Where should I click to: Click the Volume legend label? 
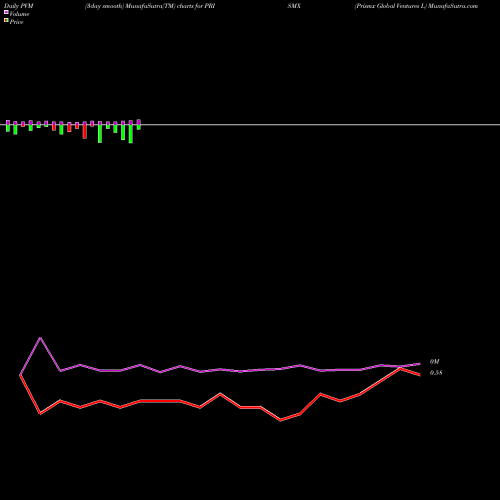pos(19,14)
